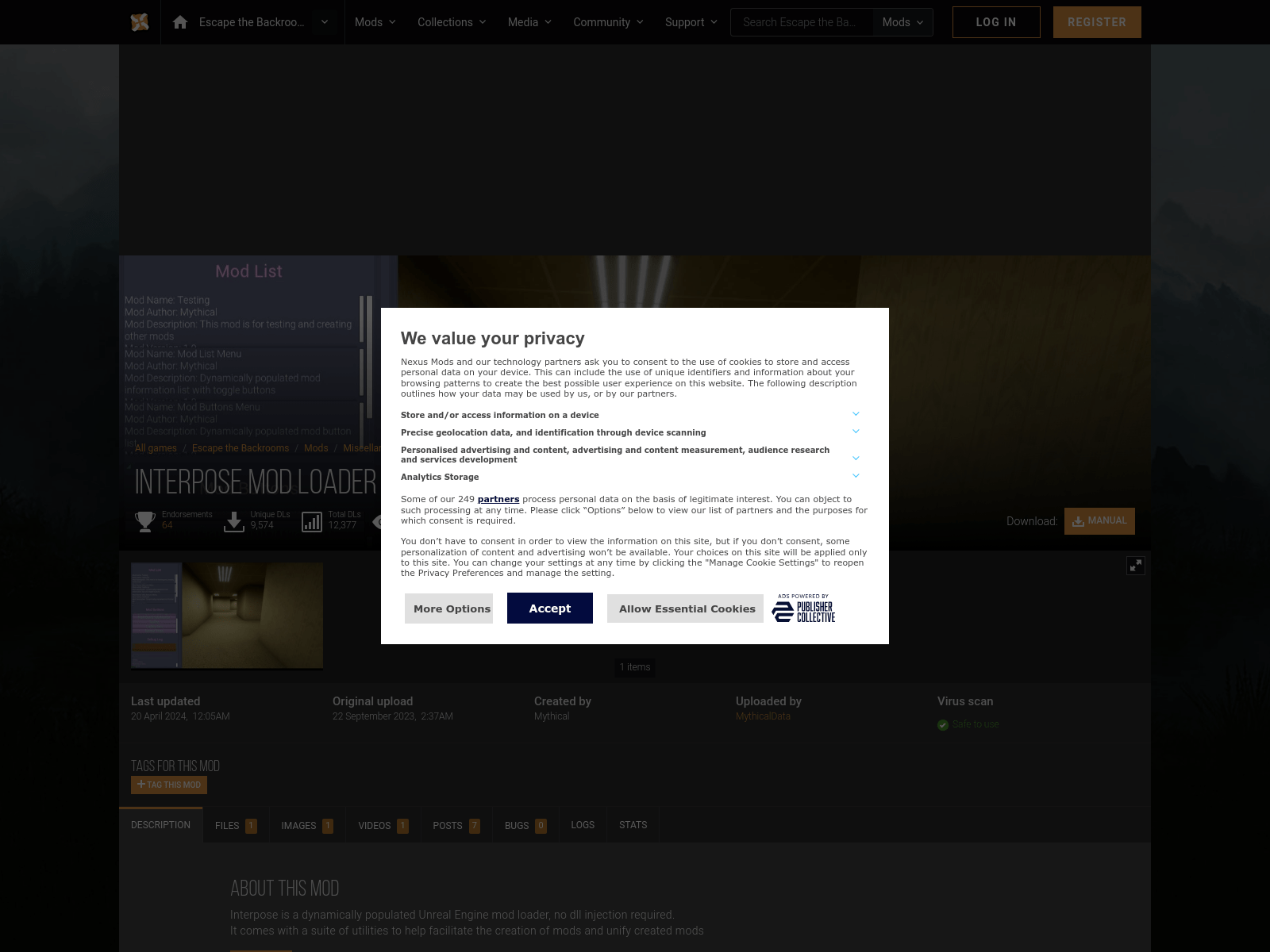Click the Endorsements trophy icon
Image resolution: width=1270 pixels, height=952 pixels.
(x=145, y=521)
